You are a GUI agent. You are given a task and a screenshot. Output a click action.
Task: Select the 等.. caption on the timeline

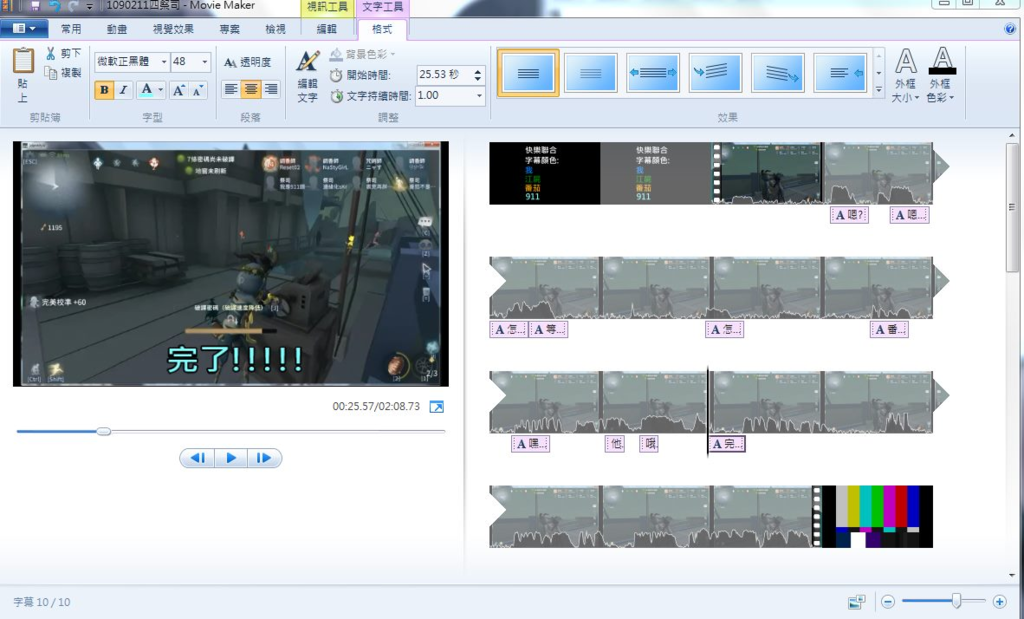(x=548, y=330)
